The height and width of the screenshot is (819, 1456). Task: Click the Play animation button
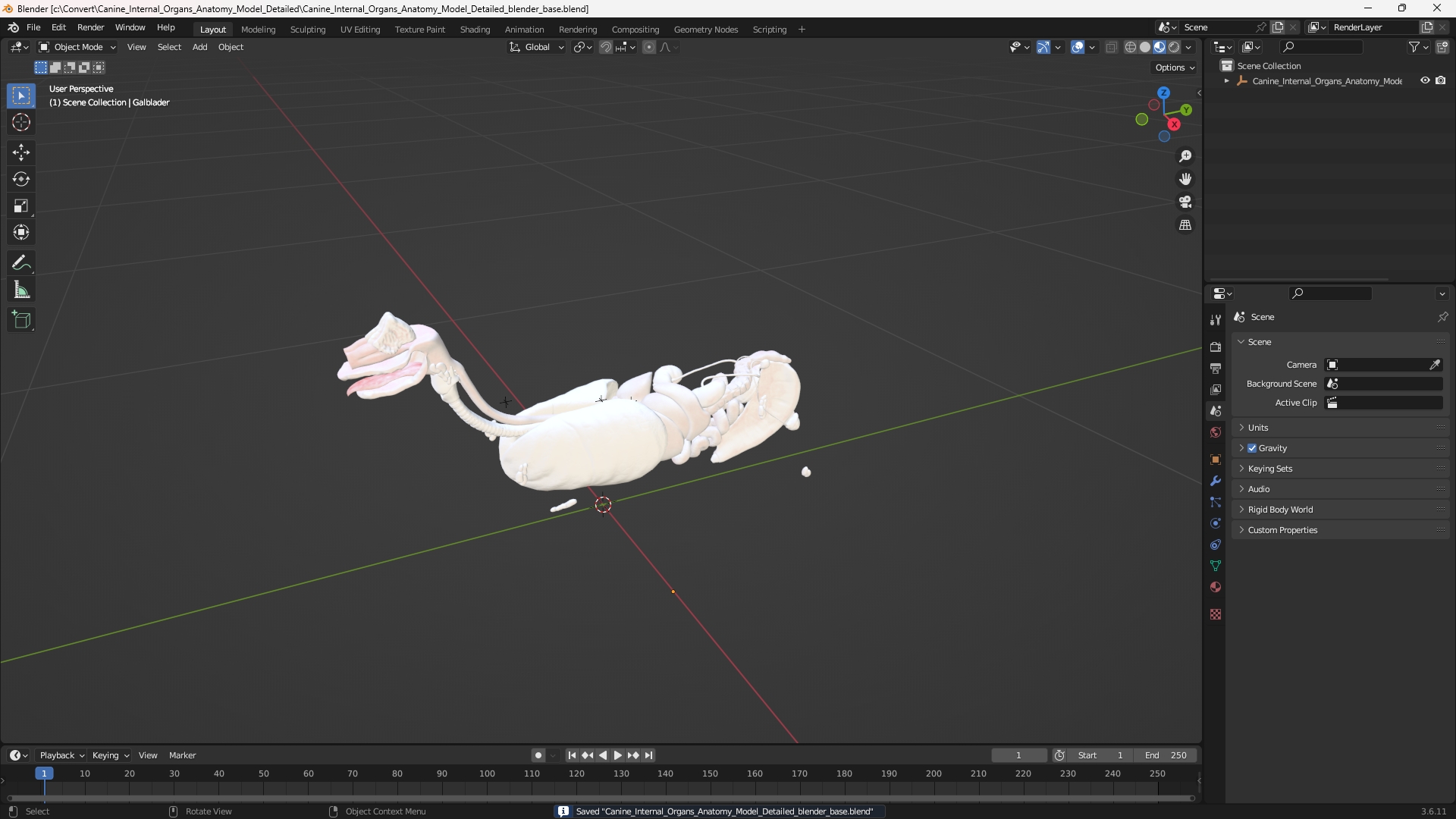click(617, 755)
